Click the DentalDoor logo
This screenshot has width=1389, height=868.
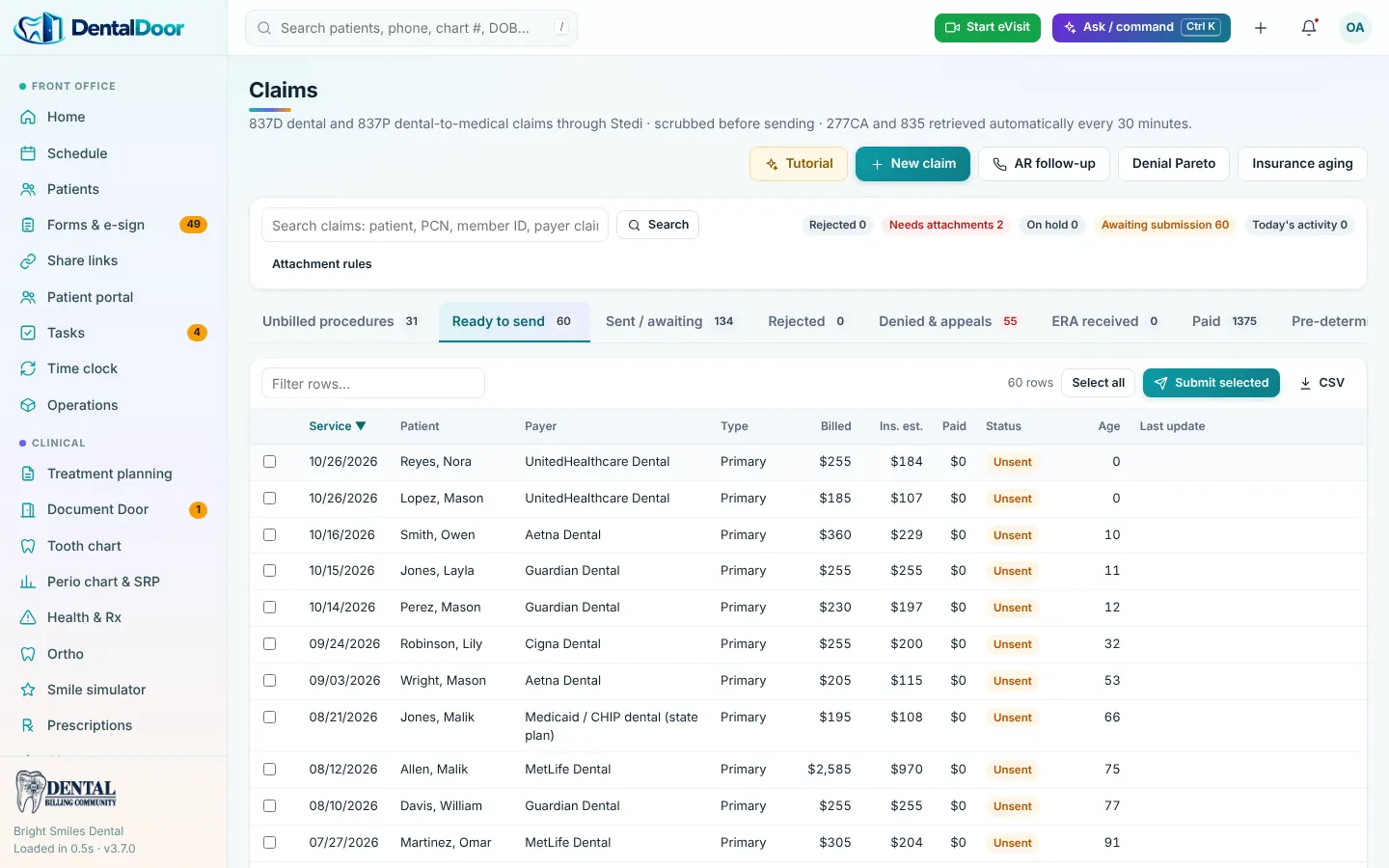pyautogui.click(x=99, y=28)
